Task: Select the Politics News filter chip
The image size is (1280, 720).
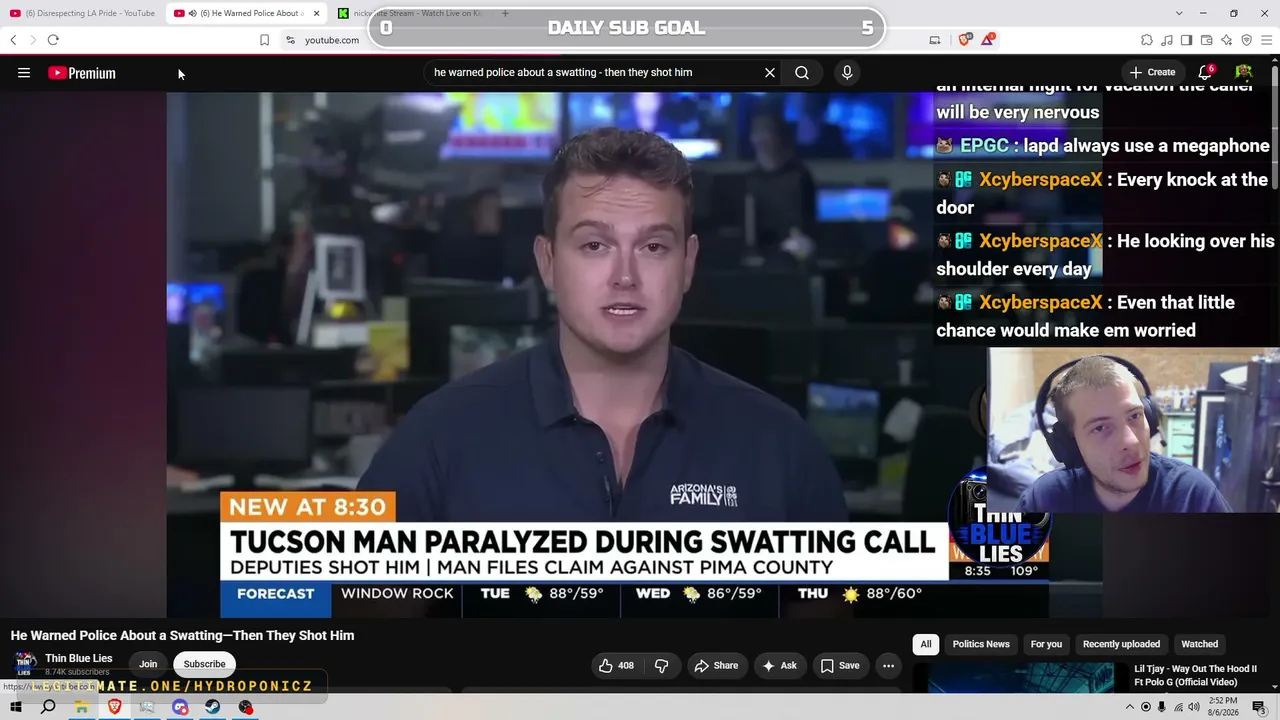Action: click(x=981, y=644)
